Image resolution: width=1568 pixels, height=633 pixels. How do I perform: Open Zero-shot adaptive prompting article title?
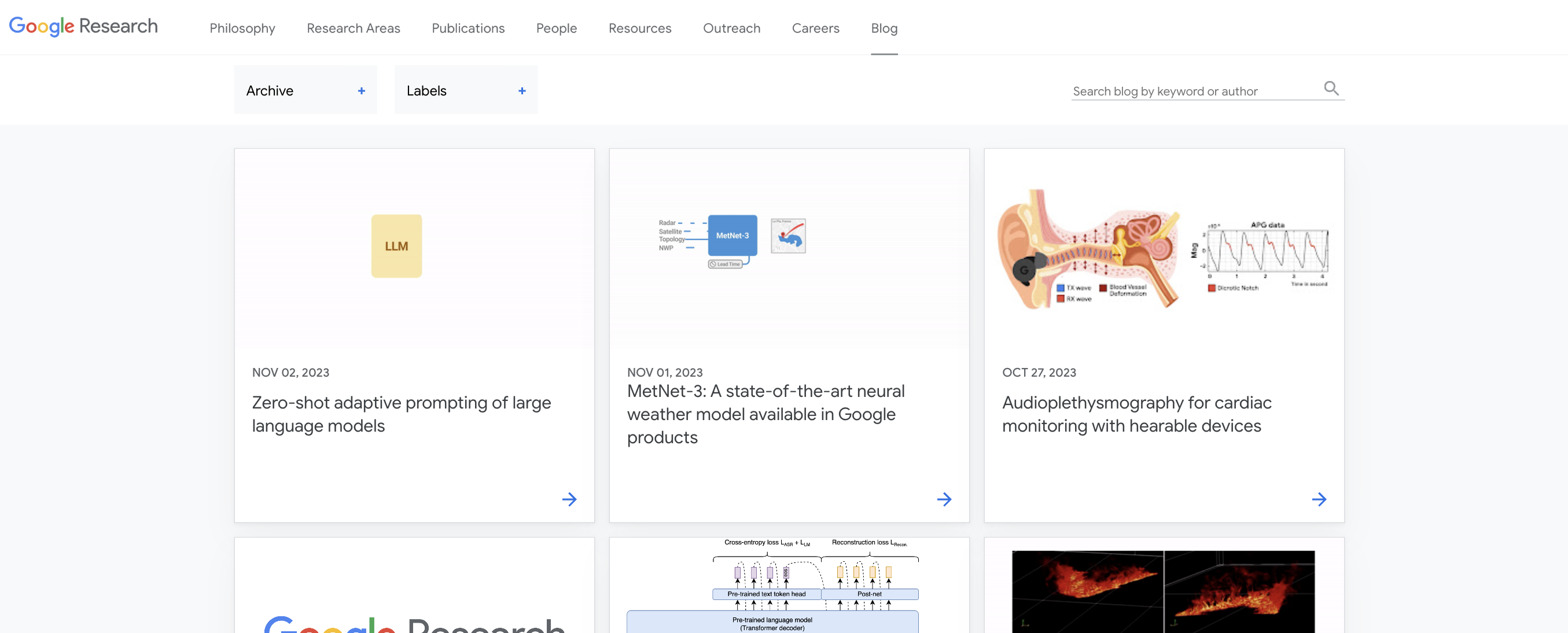point(402,414)
